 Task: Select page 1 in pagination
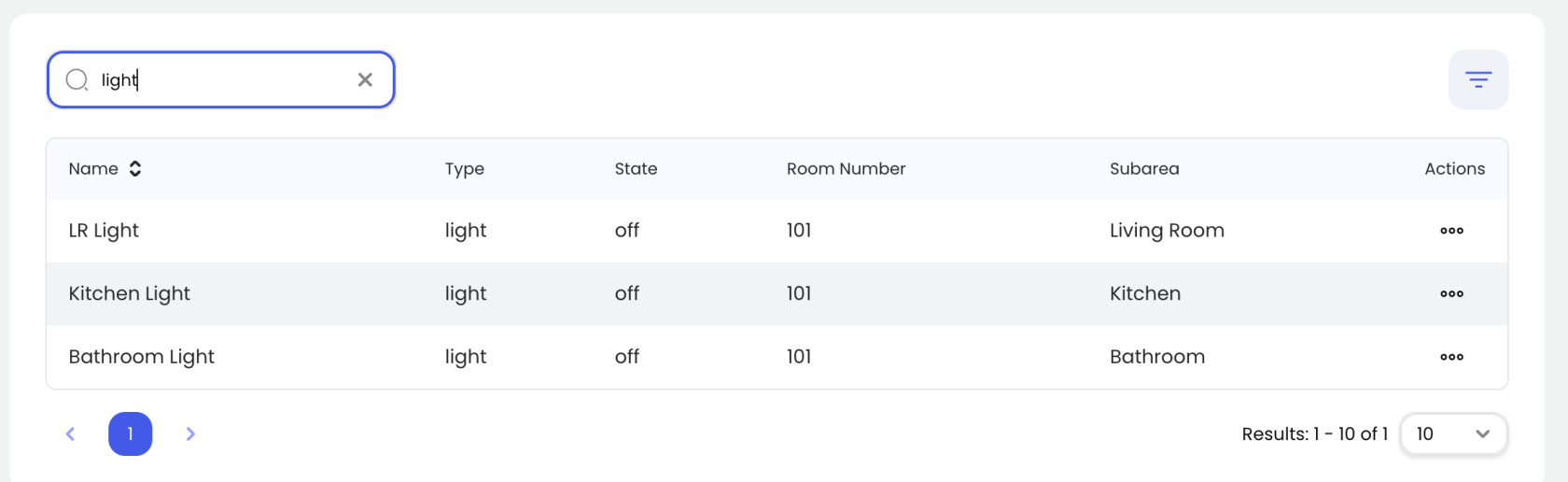pos(130,433)
